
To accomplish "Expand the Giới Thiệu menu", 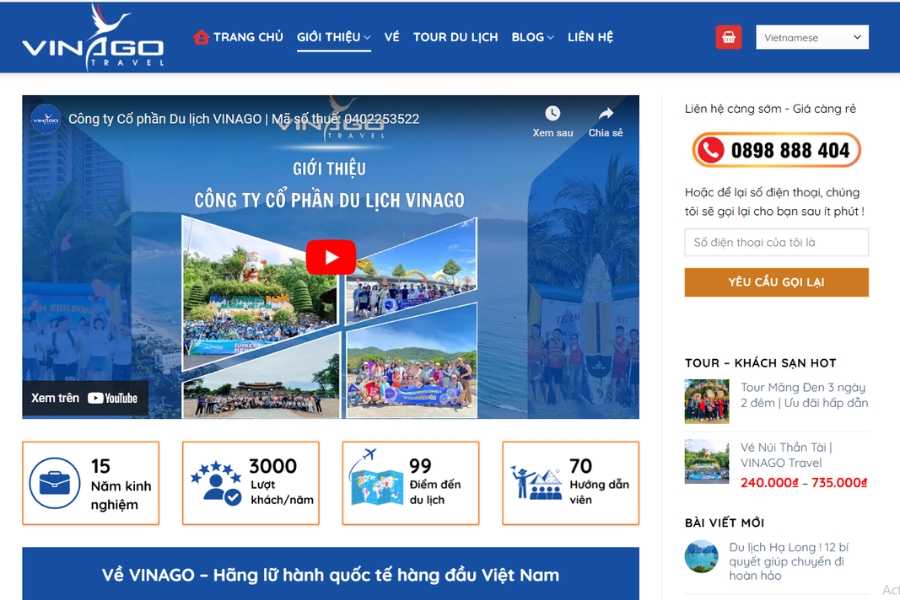I will click(x=333, y=37).
